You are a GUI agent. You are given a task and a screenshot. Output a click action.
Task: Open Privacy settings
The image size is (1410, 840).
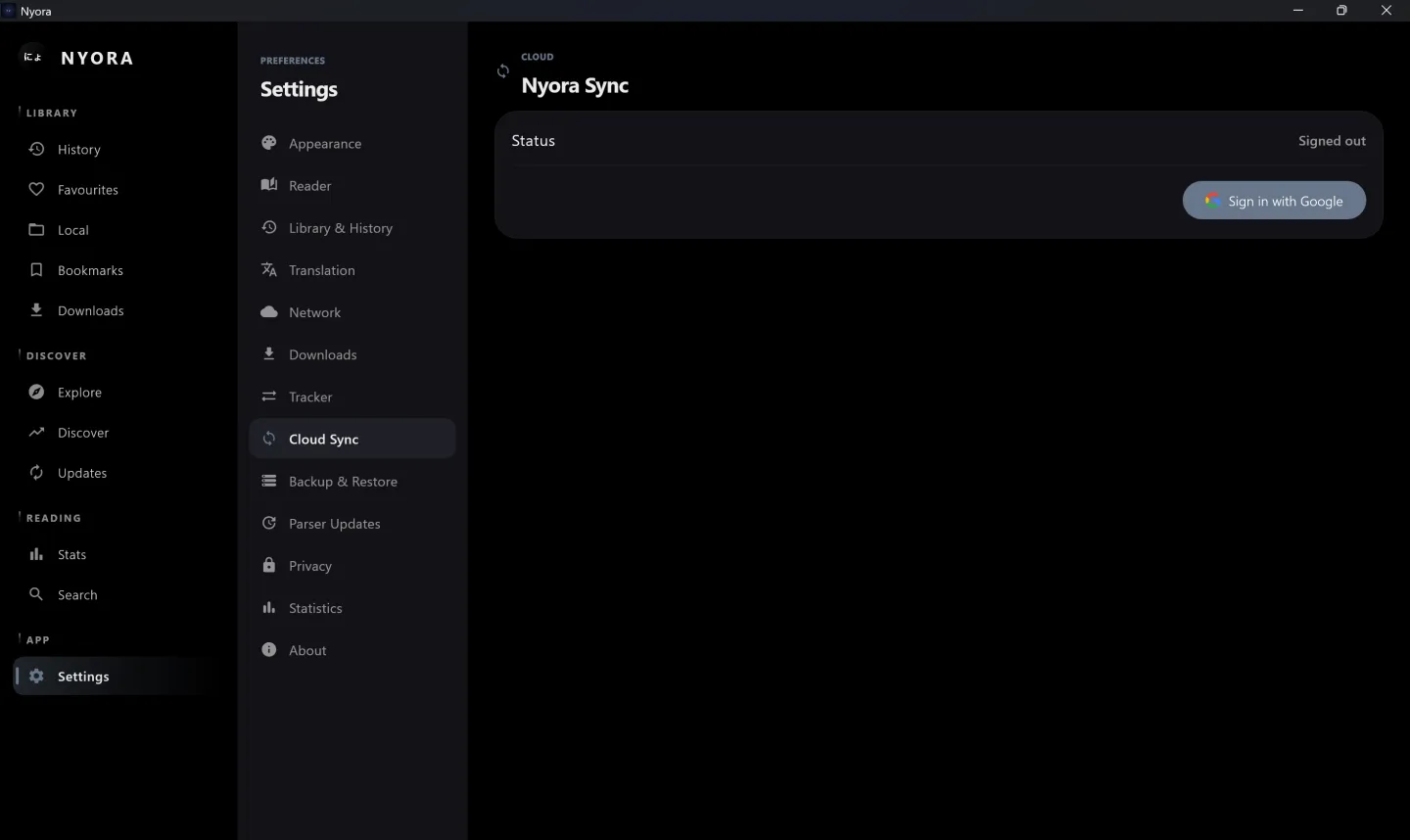point(352,565)
